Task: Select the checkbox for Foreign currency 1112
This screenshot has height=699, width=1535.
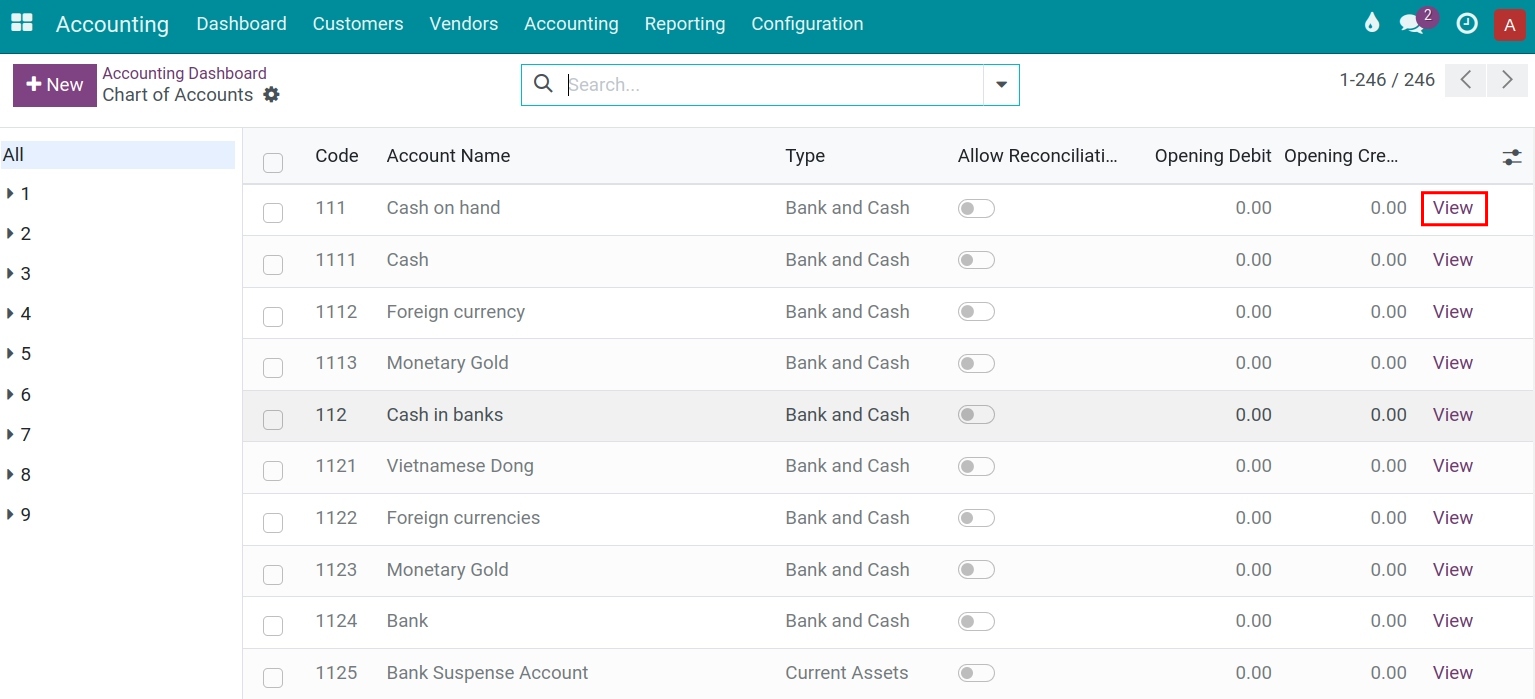Action: (x=273, y=316)
